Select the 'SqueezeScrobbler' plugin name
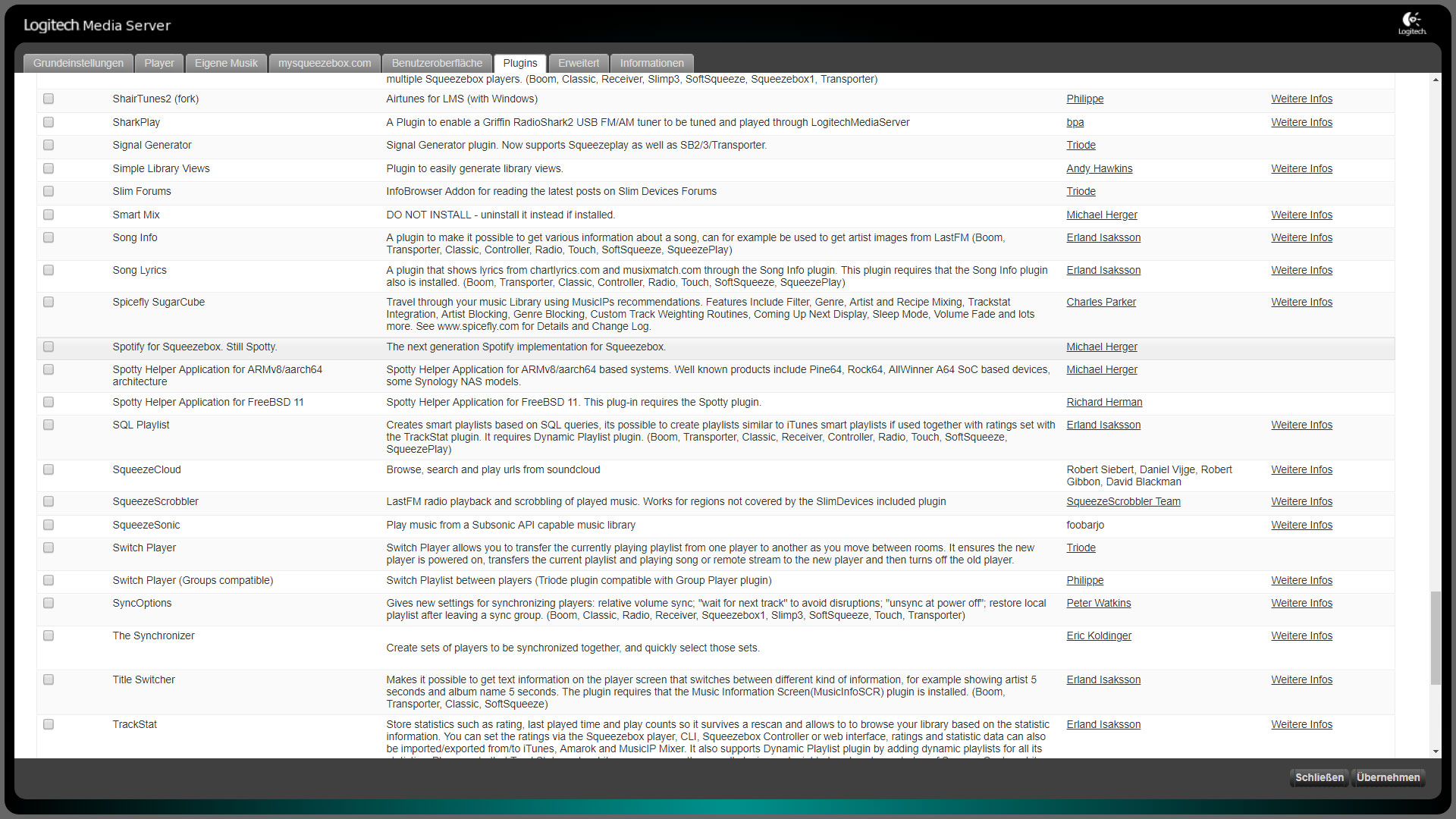The image size is (1456, 819). [155, 501]
